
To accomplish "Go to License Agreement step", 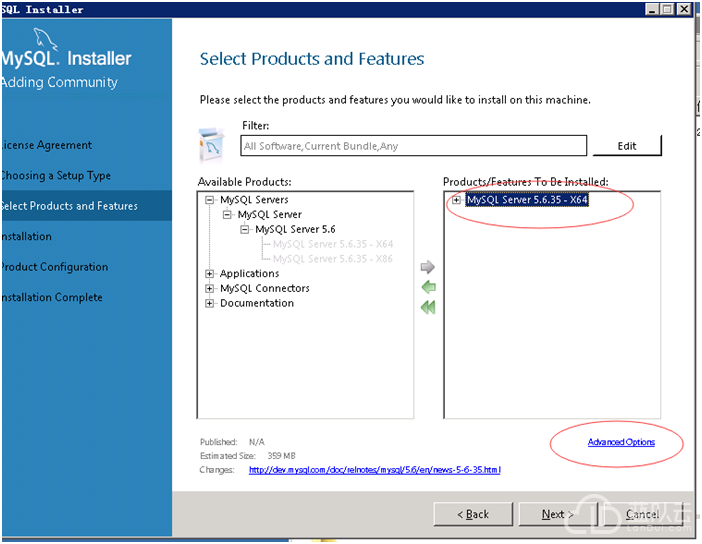I will click(x=46, y=145).
